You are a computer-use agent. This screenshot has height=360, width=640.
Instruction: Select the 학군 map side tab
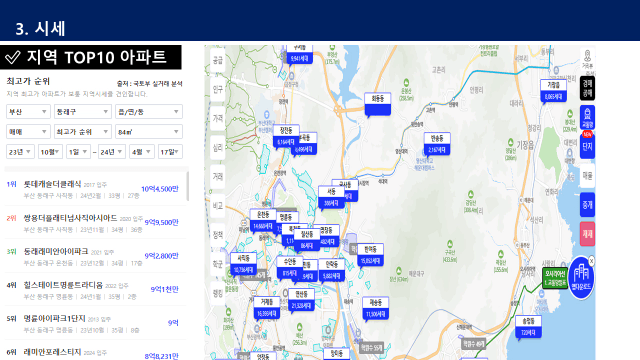tap(218, 264)
